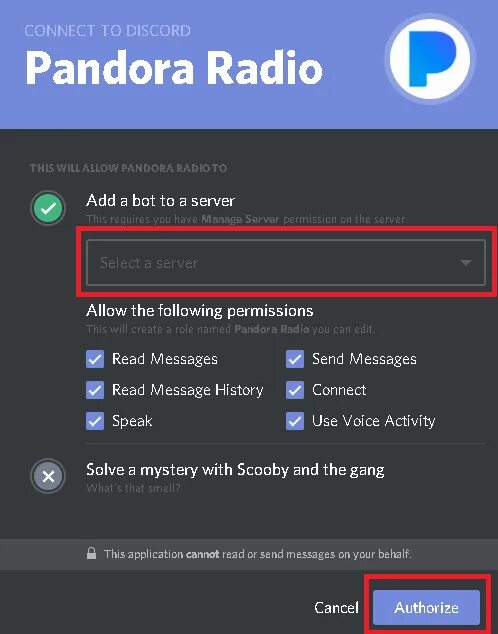Click the cannot read or send messages notice
The width and height of the screenshot is (498, 634).
click(257, 554)
